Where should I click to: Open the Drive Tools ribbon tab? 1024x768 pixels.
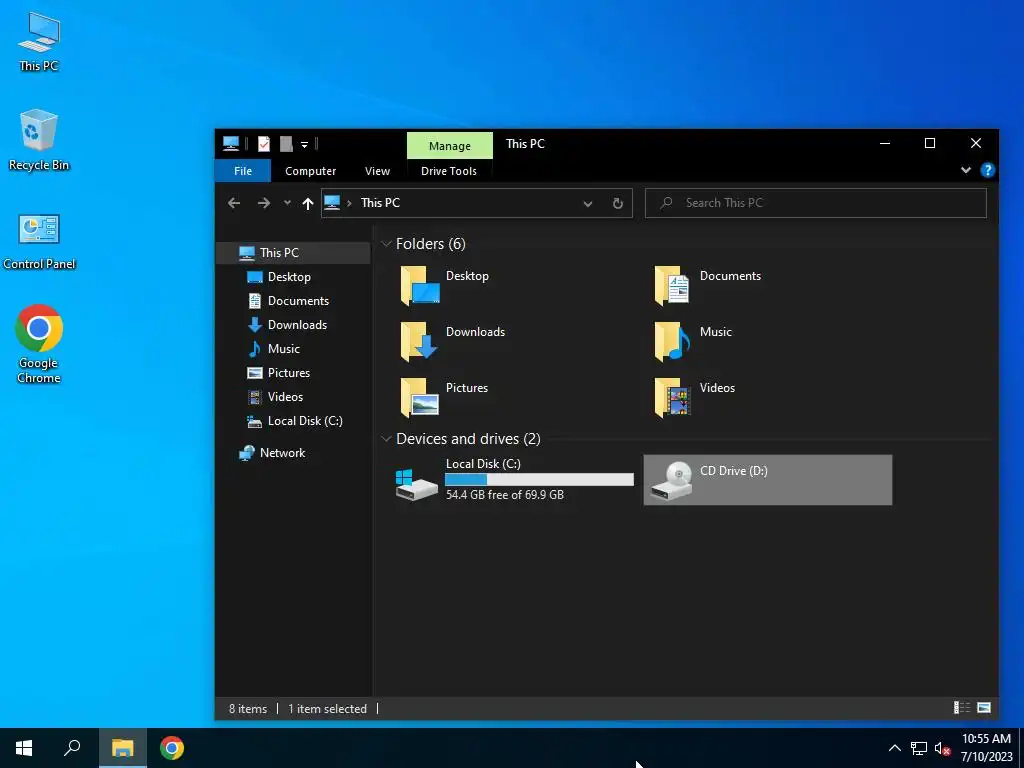coord(449,171)
